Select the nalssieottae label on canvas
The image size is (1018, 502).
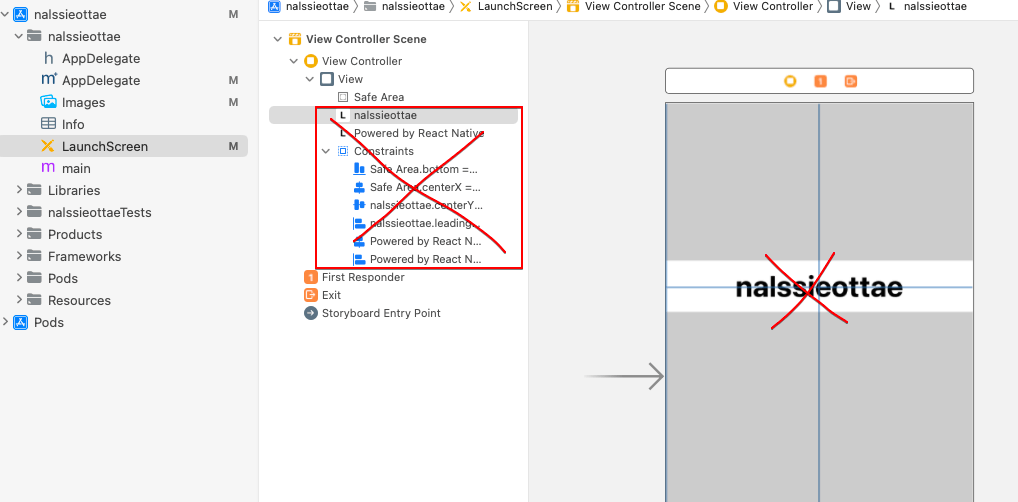pos(819,287)
